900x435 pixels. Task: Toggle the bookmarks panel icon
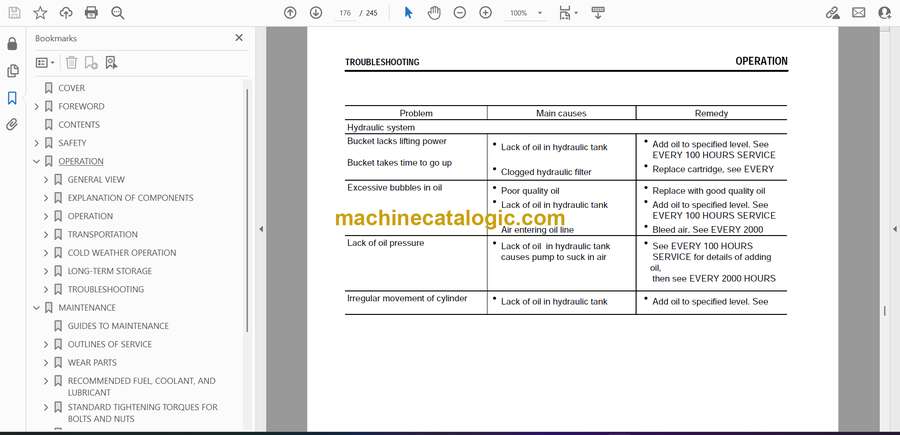coord(12,98)
